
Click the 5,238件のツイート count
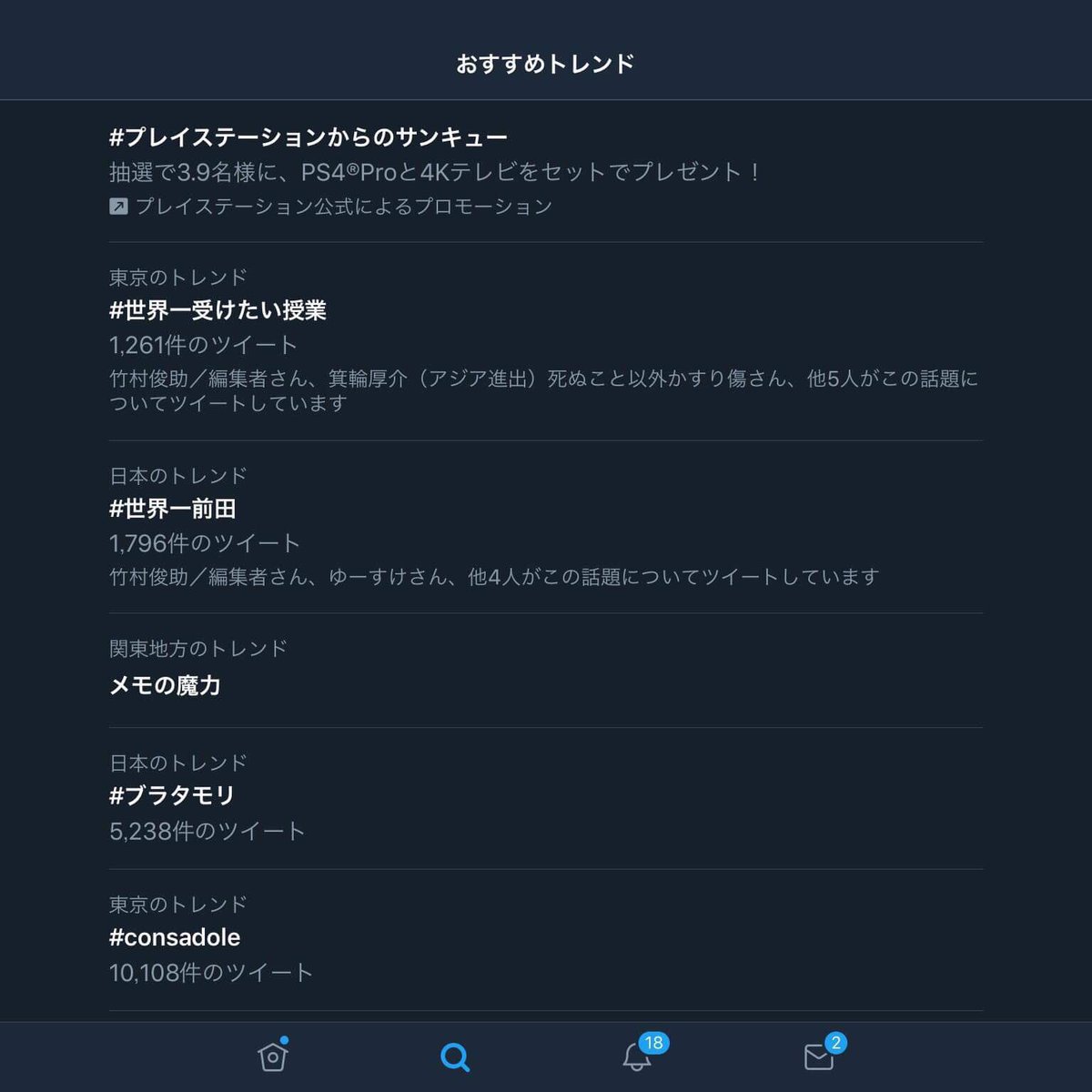point(207,831)
